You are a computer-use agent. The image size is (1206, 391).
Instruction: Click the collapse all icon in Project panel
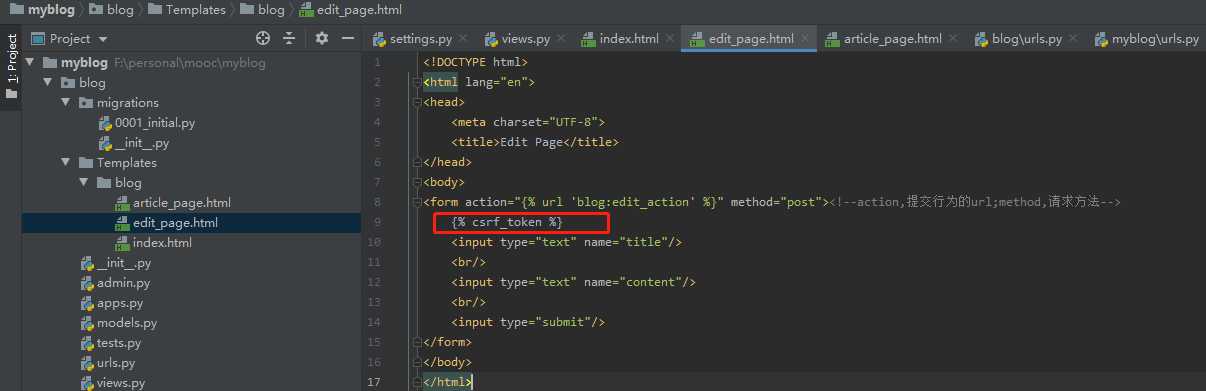289,38
